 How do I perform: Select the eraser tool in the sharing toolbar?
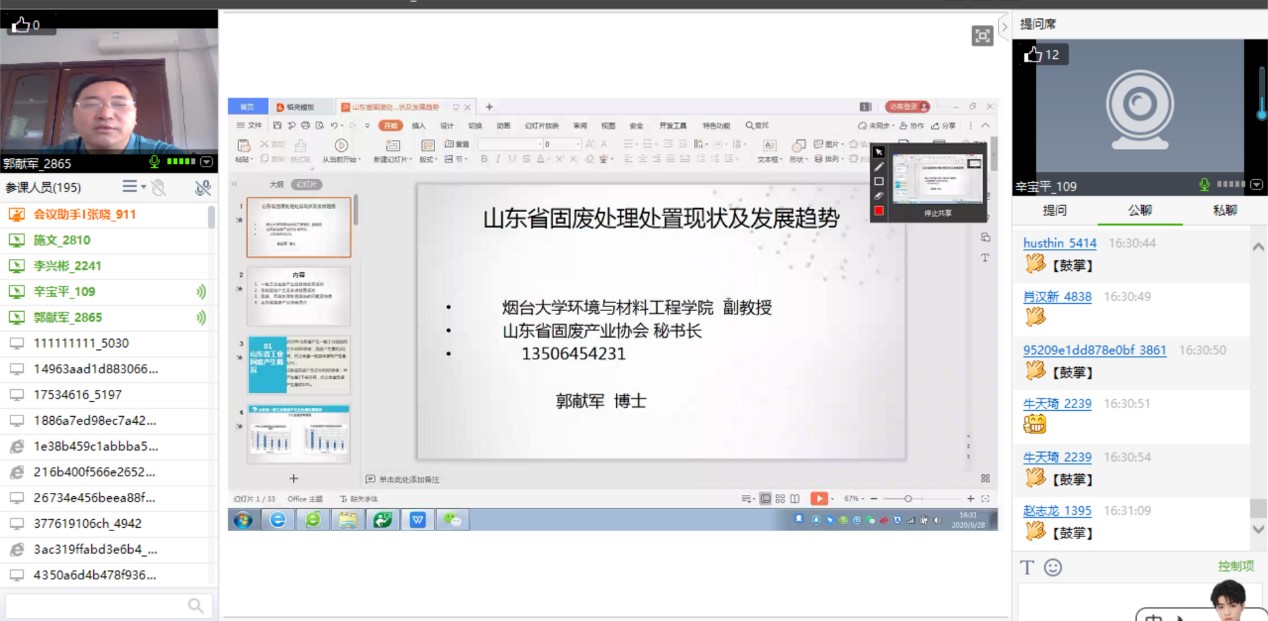click(x=878, y=196)
